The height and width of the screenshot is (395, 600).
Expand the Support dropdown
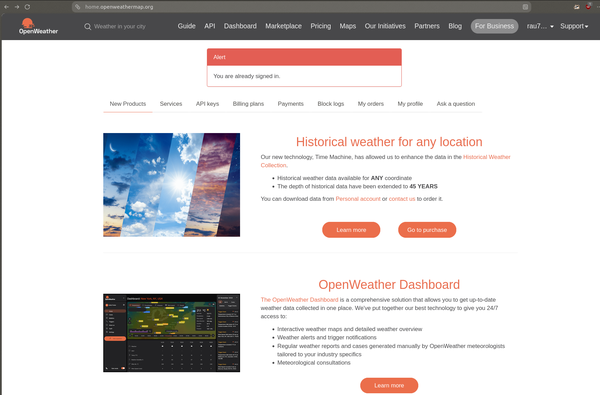click(574, 26)
